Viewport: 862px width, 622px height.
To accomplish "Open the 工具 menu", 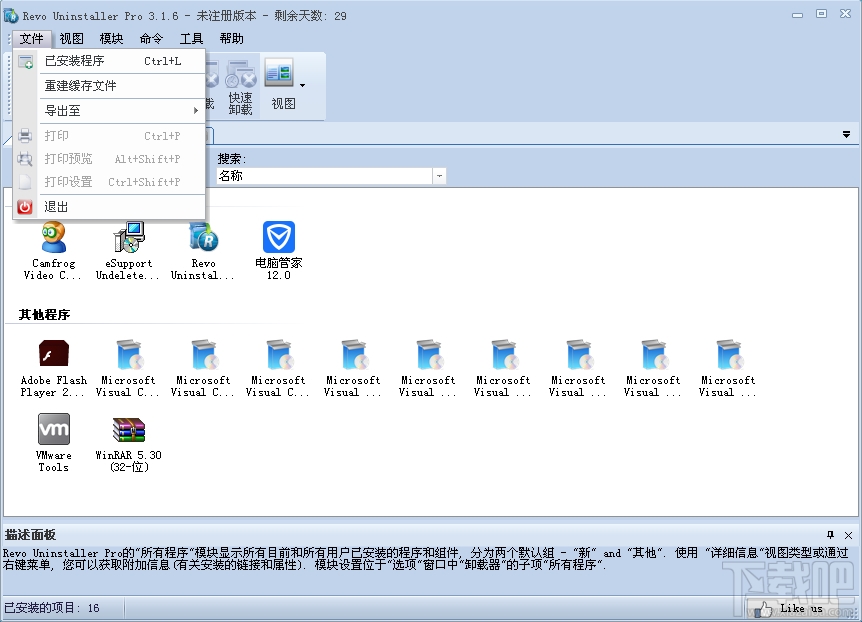I will click(x=191, y=38).
